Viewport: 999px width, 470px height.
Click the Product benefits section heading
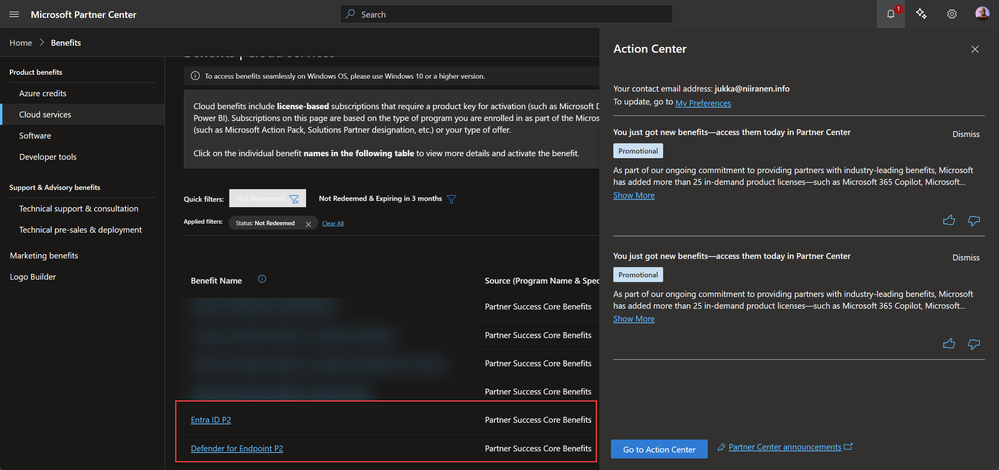click(36, 72)
